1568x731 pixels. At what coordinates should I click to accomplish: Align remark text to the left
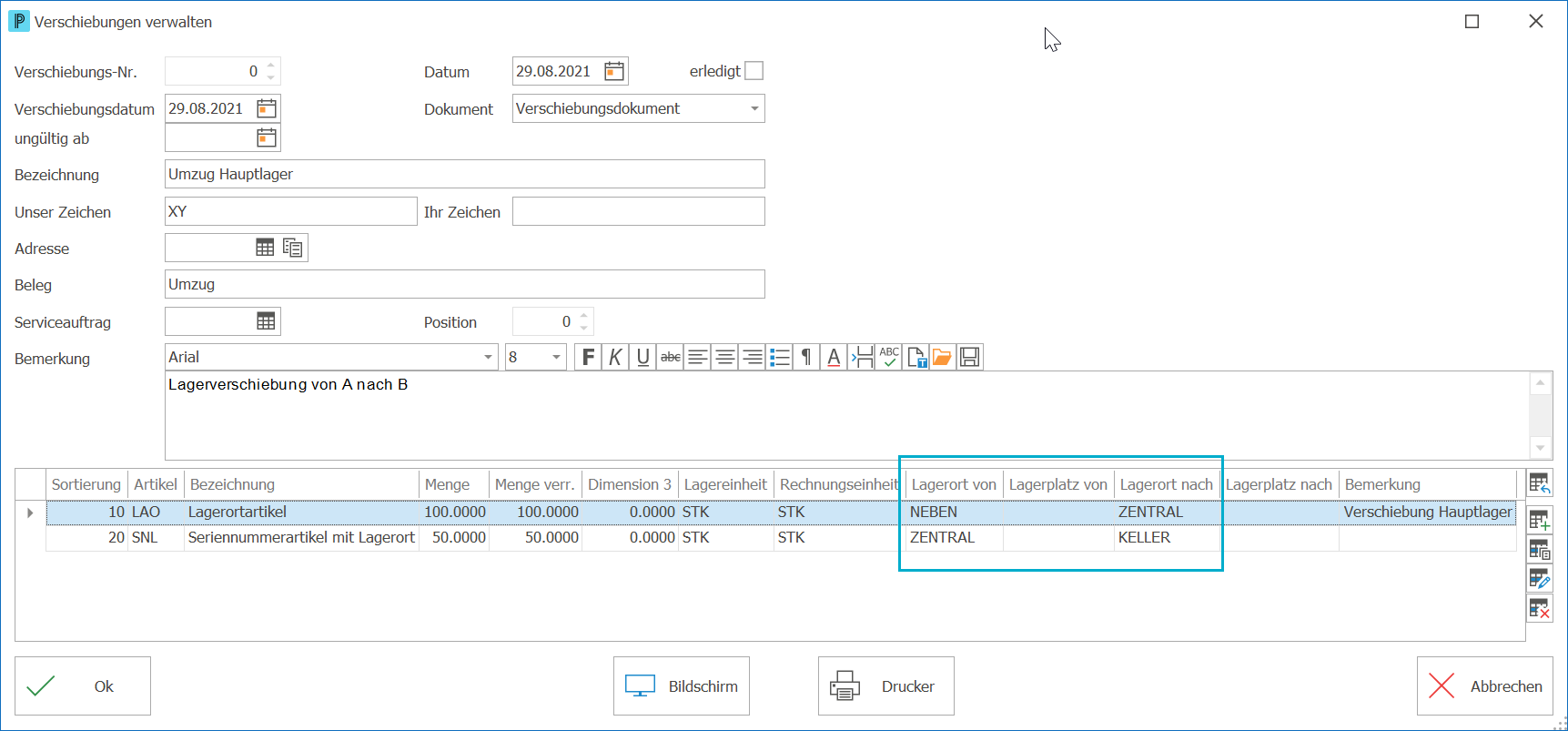tap(697, 357)
